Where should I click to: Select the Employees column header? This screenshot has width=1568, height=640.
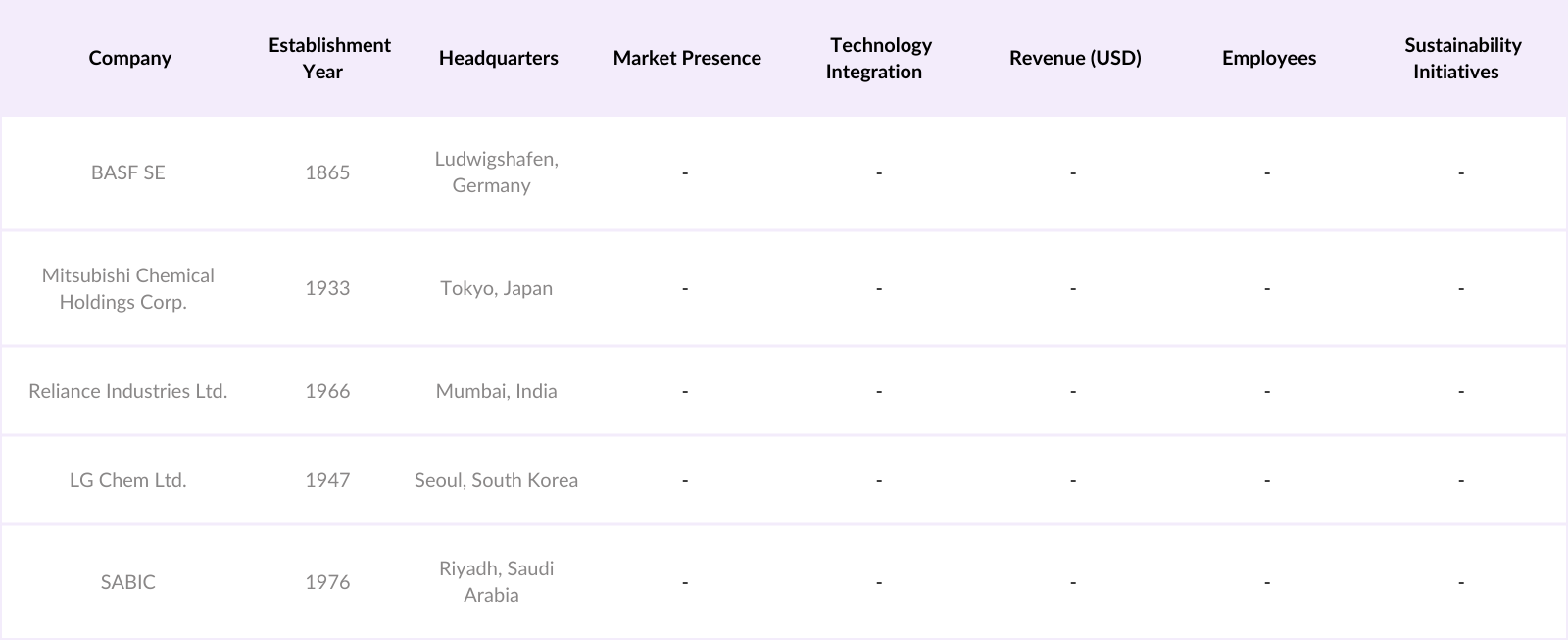click(1268, 58)
